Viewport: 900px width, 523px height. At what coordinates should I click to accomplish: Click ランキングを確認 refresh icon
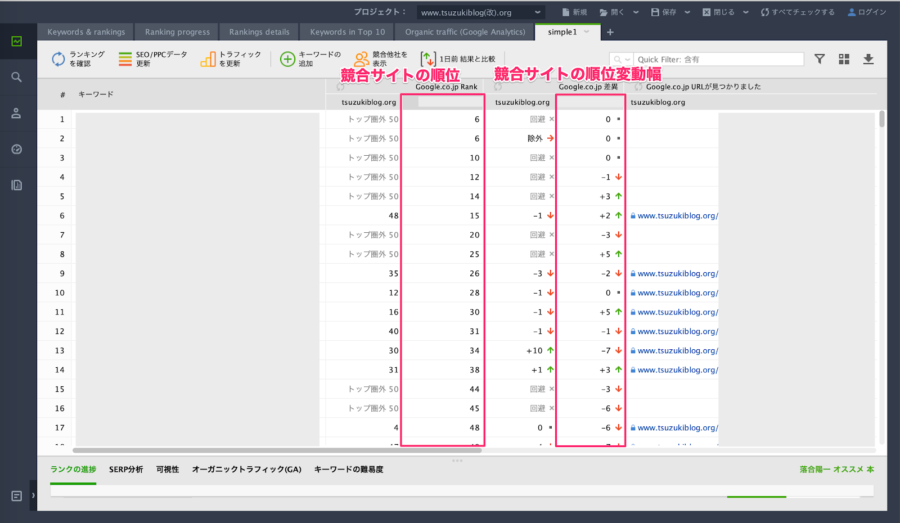58,59
